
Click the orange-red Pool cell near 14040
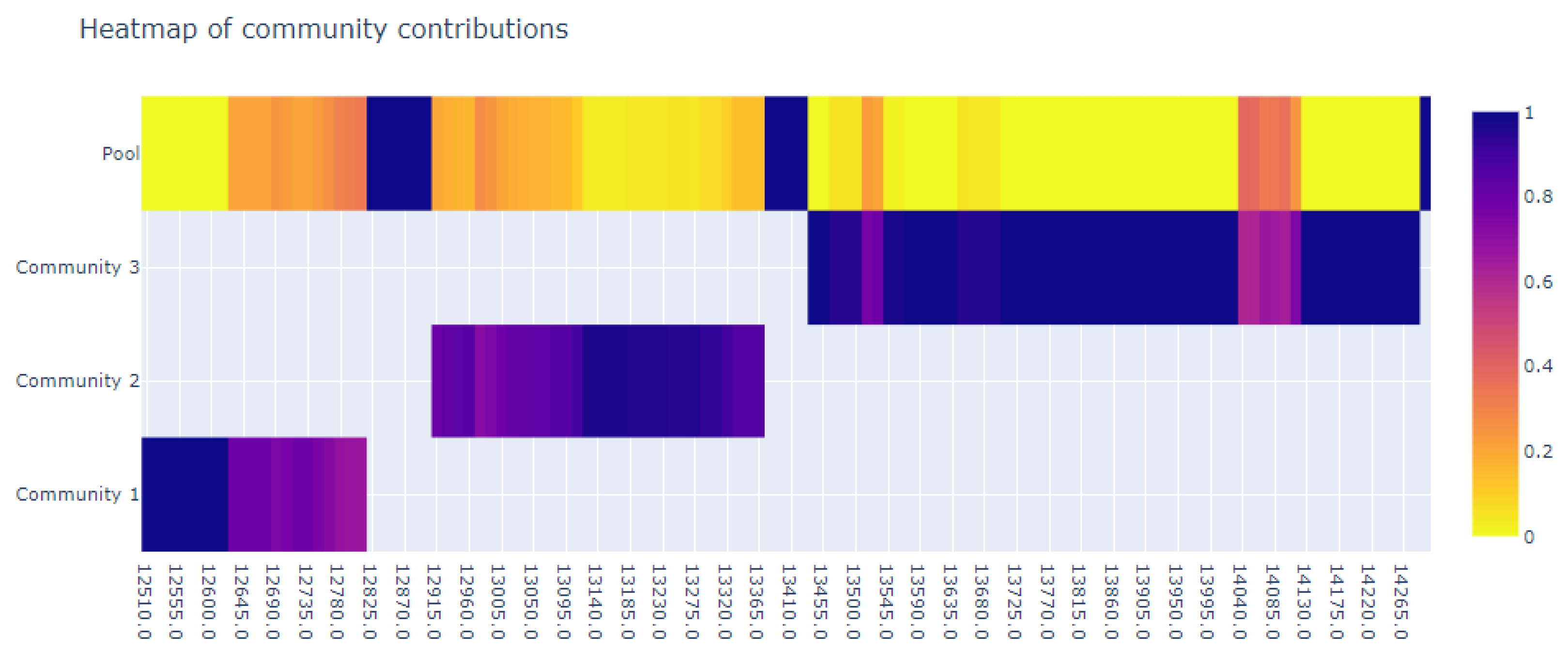pyautogui.click(x=1249, y=154)
